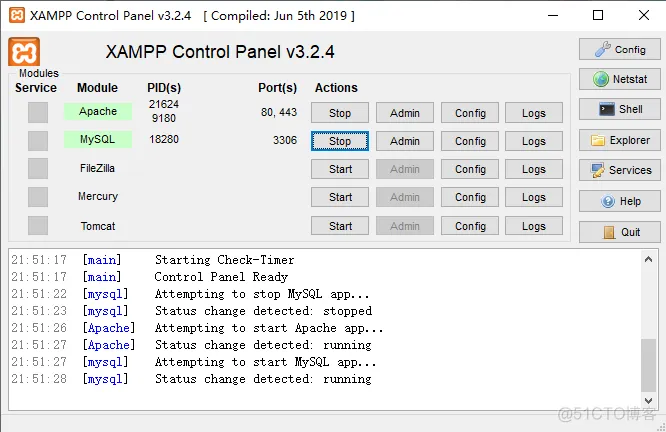Start the Tomcat module

[340, 226]
